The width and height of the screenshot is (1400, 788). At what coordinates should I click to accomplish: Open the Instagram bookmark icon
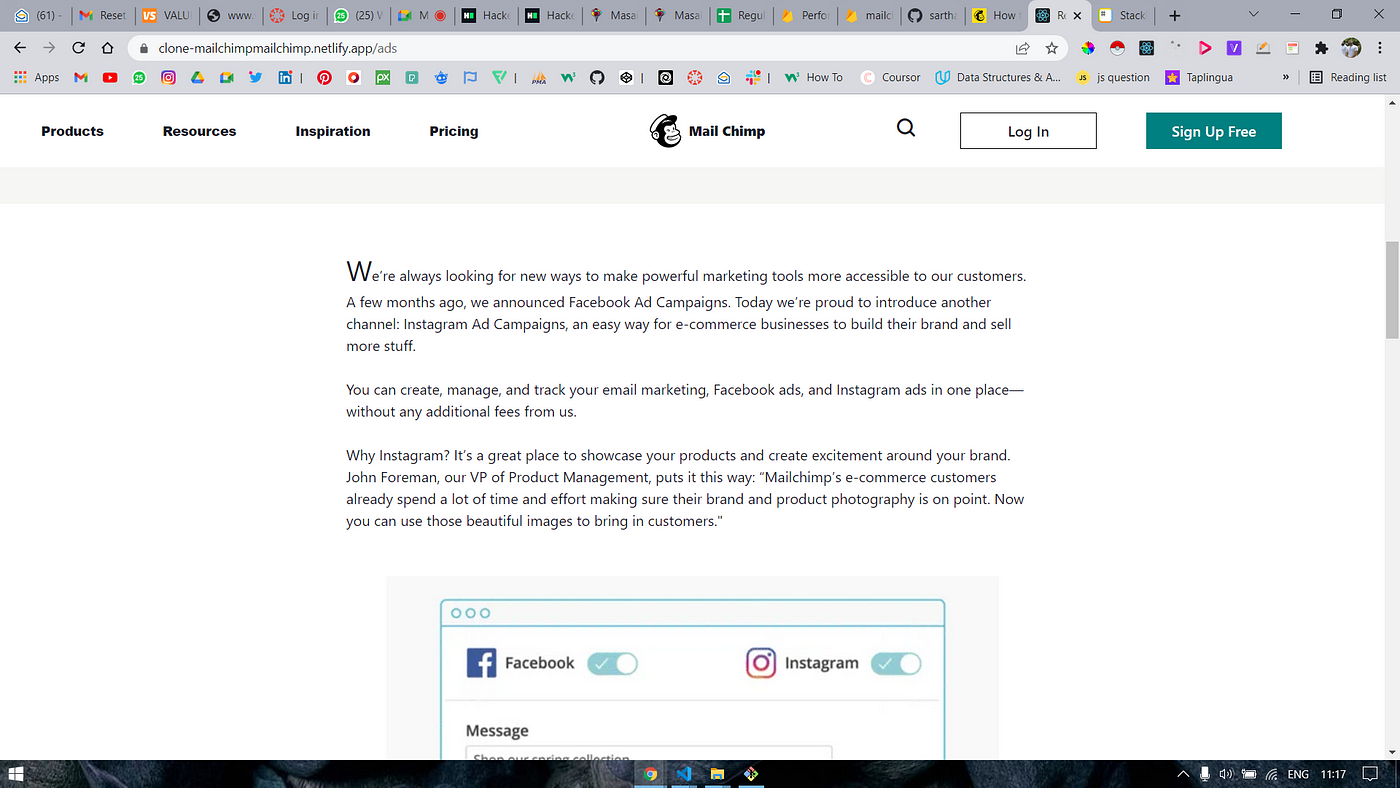[168, 77]
